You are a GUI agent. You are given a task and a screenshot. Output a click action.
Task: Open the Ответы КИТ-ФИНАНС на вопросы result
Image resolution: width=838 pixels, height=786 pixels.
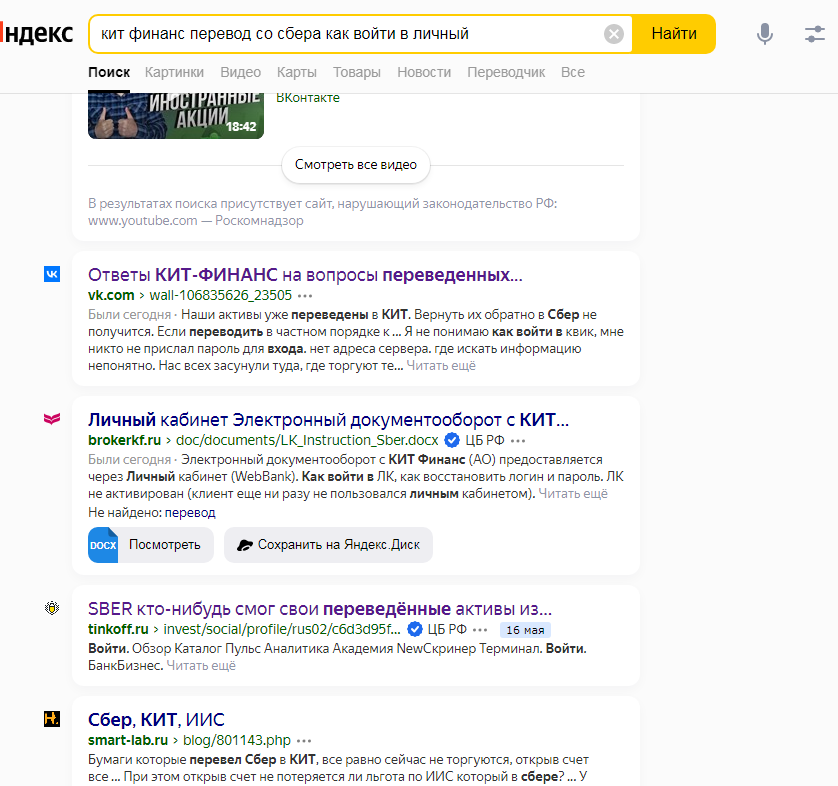pos(305,275)
